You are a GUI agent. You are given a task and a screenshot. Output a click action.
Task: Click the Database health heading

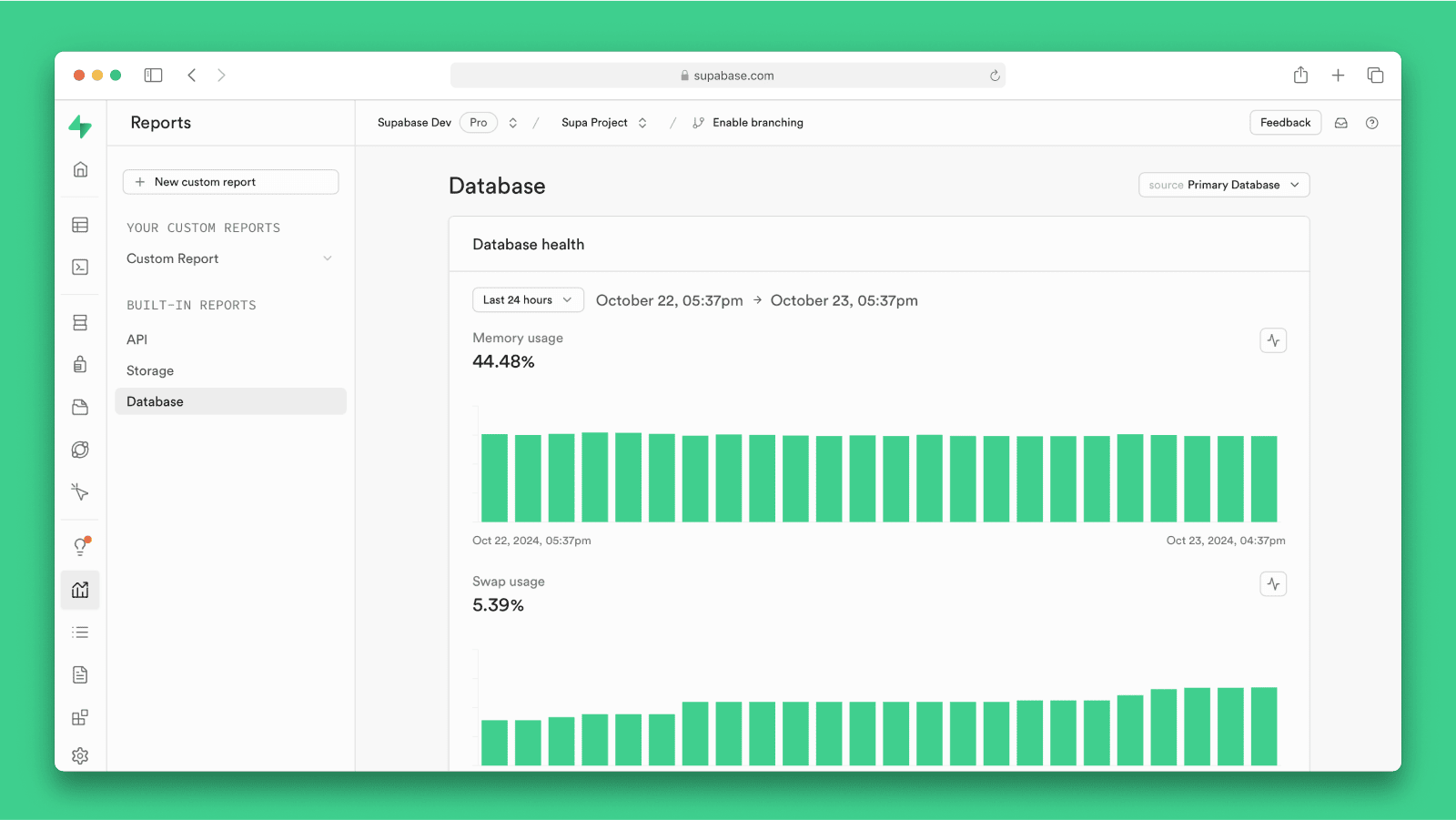tap(528, 245)
